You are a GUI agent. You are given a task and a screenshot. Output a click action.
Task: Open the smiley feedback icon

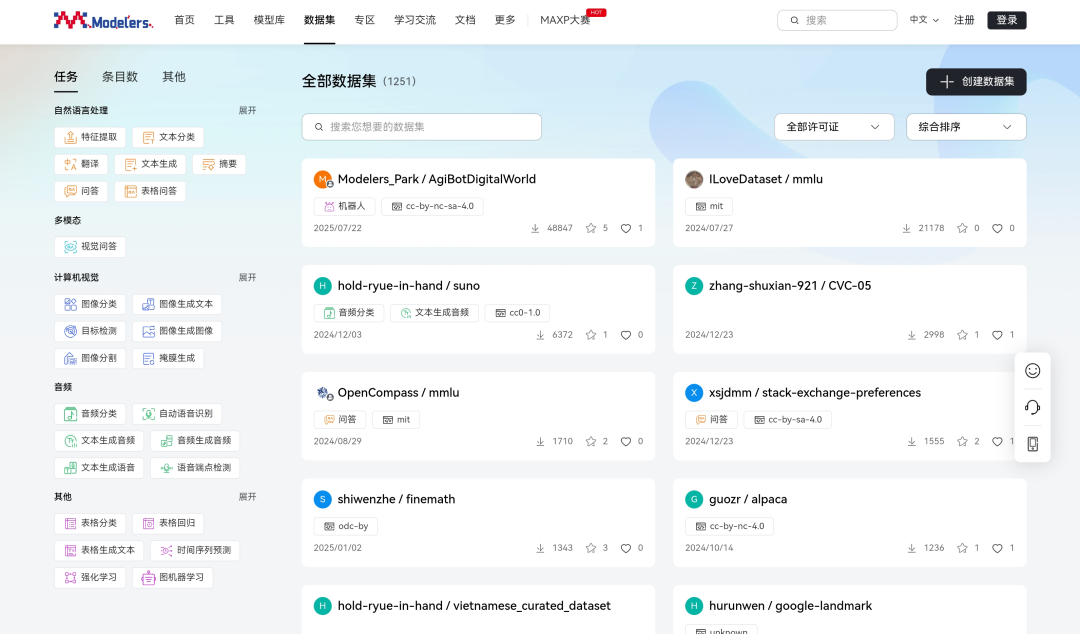[1032, 371]
